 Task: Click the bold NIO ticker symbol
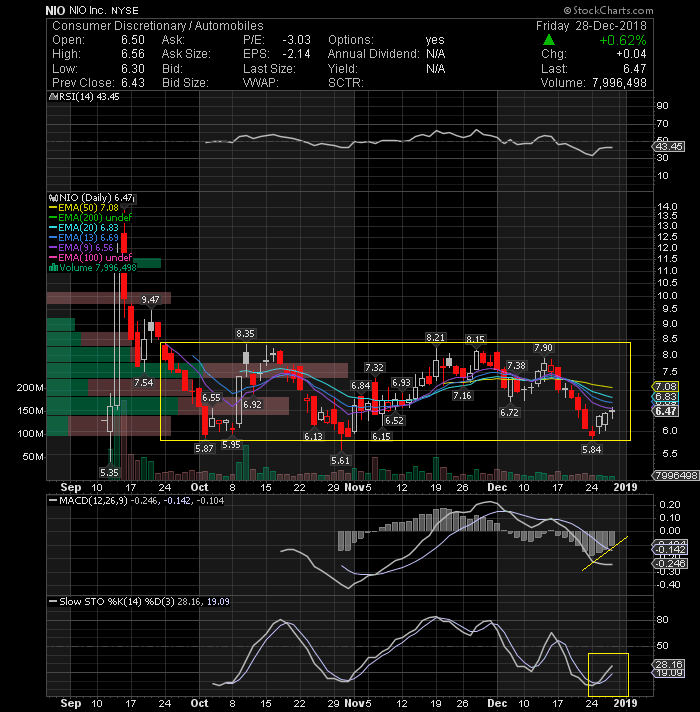(x=55, y=10)
